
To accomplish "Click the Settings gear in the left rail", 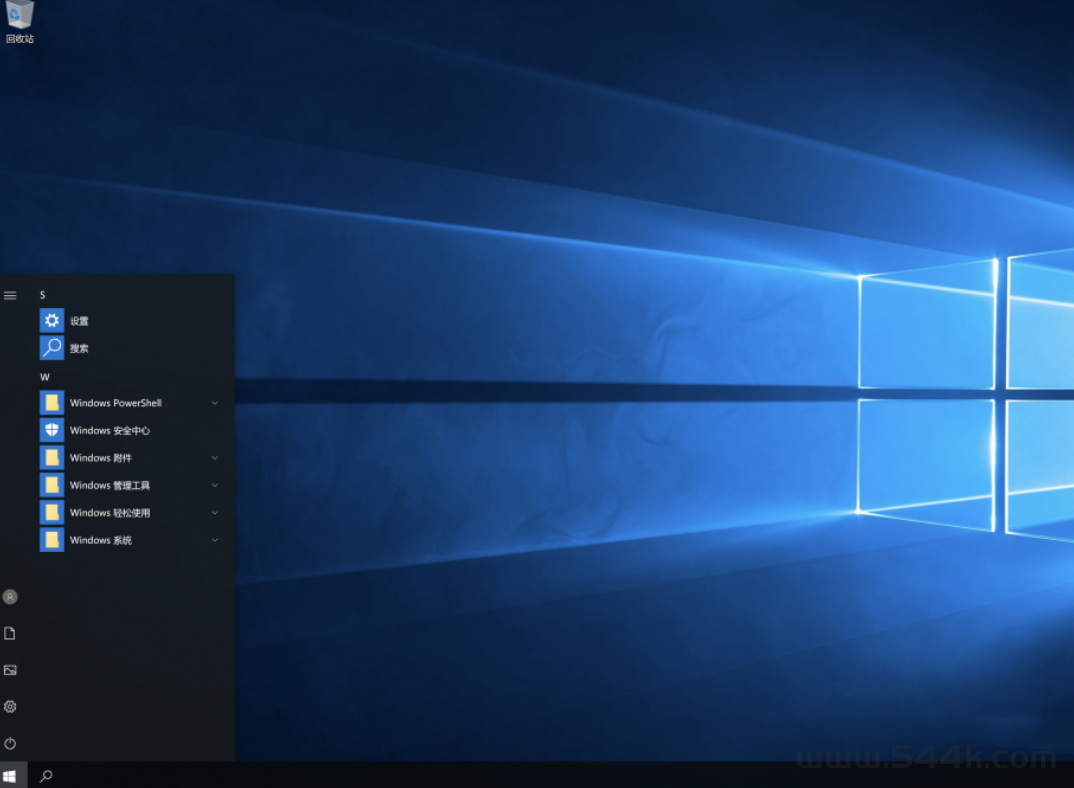I will (10, 707).
